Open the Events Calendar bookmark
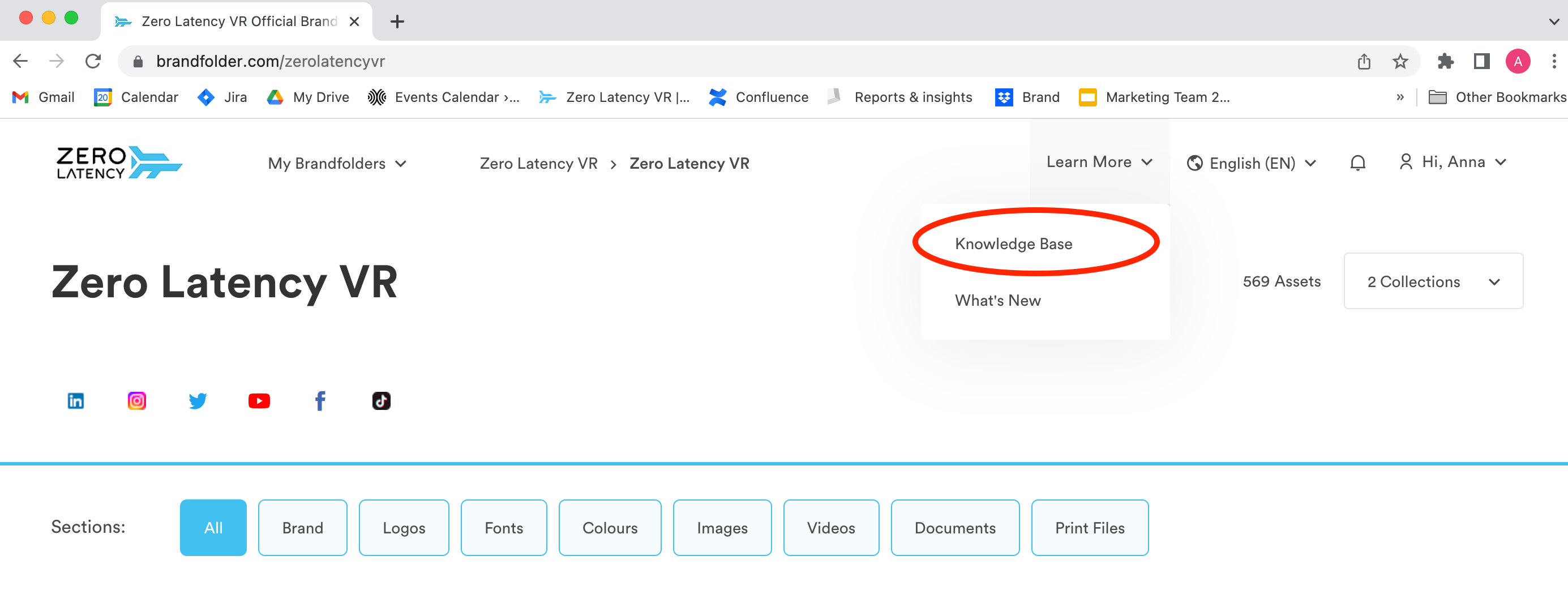The width and height of the screenshot is (1568, 590). point(444,97)
